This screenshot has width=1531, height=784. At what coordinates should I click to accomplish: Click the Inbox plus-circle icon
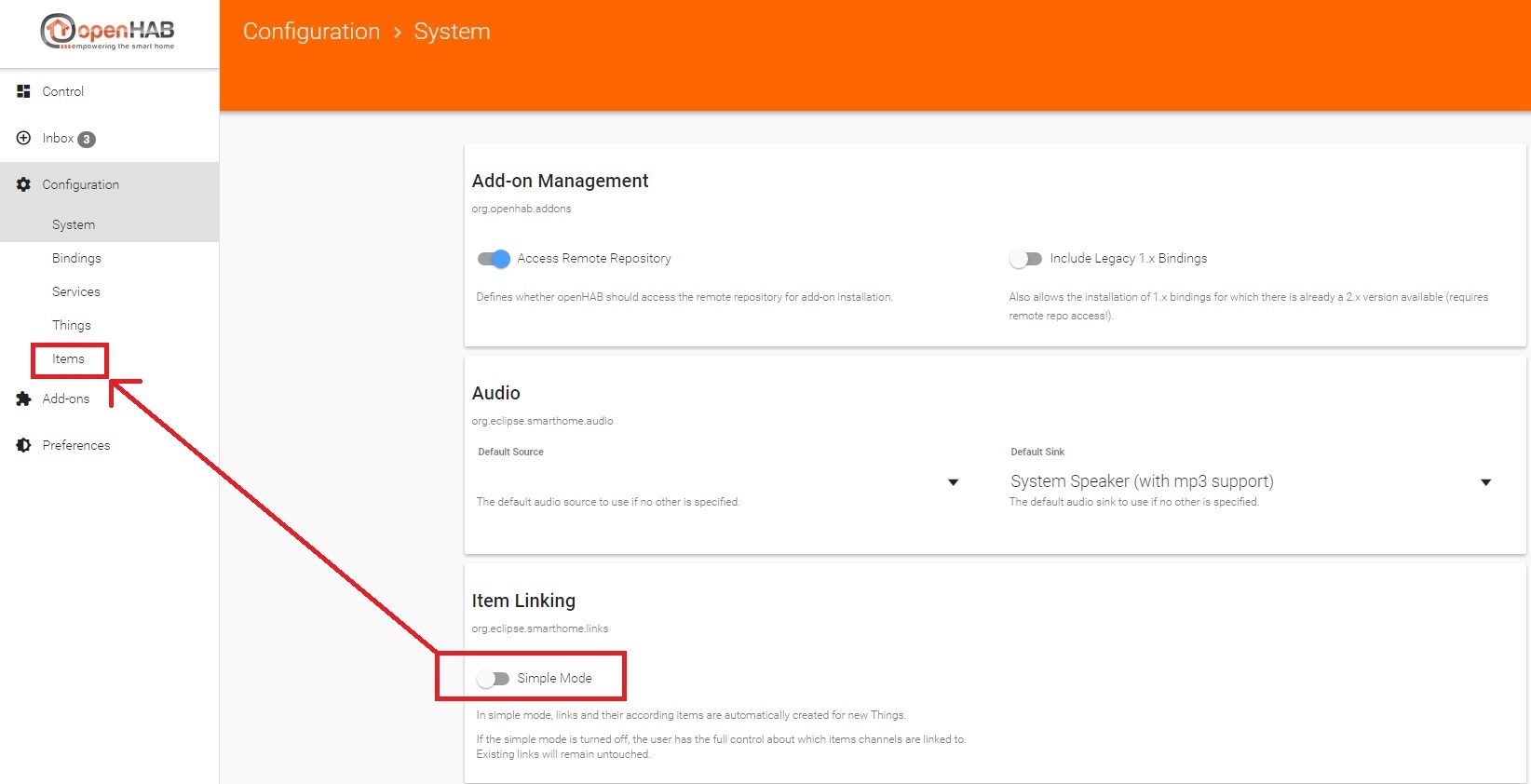pyautogui.click(x=23, y=138)
